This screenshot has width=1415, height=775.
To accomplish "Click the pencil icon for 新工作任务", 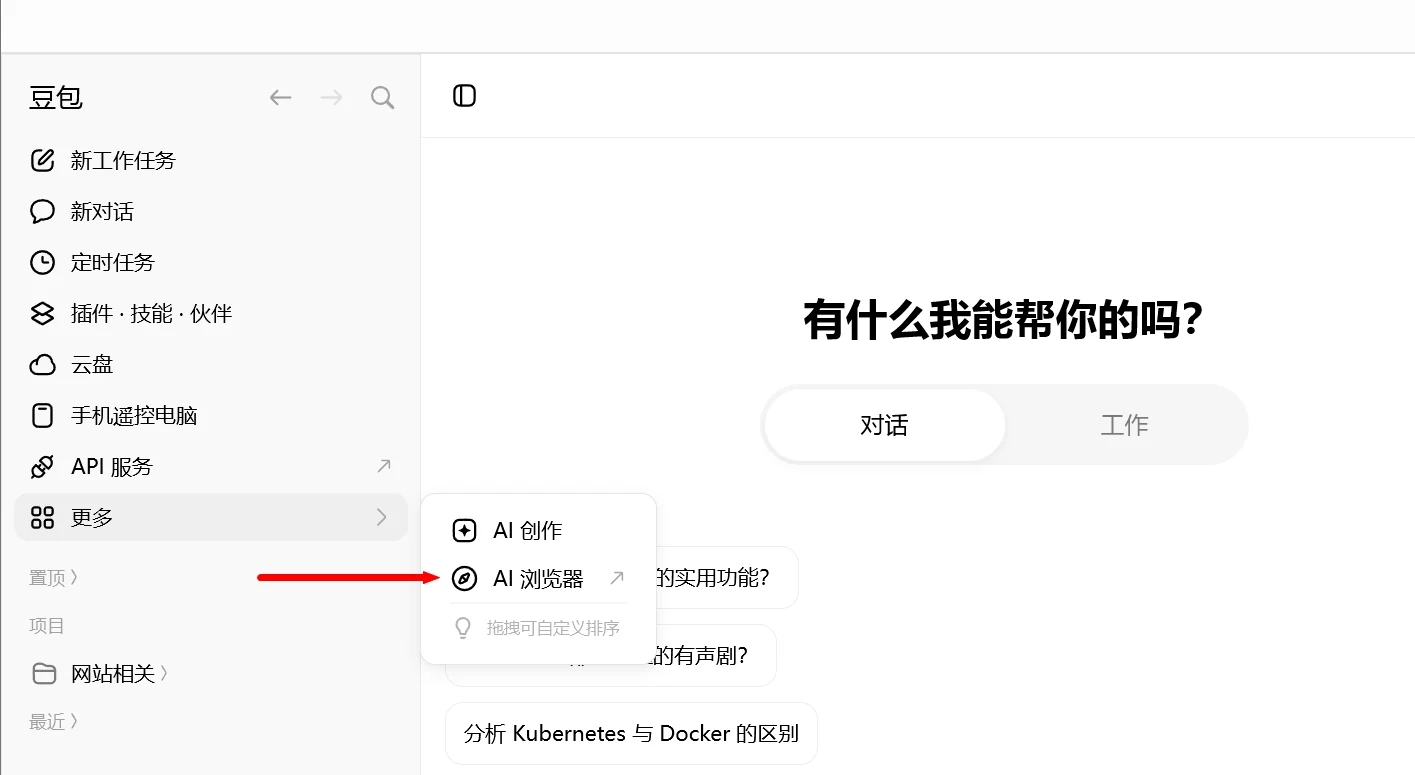I will (x=42, y=160).
